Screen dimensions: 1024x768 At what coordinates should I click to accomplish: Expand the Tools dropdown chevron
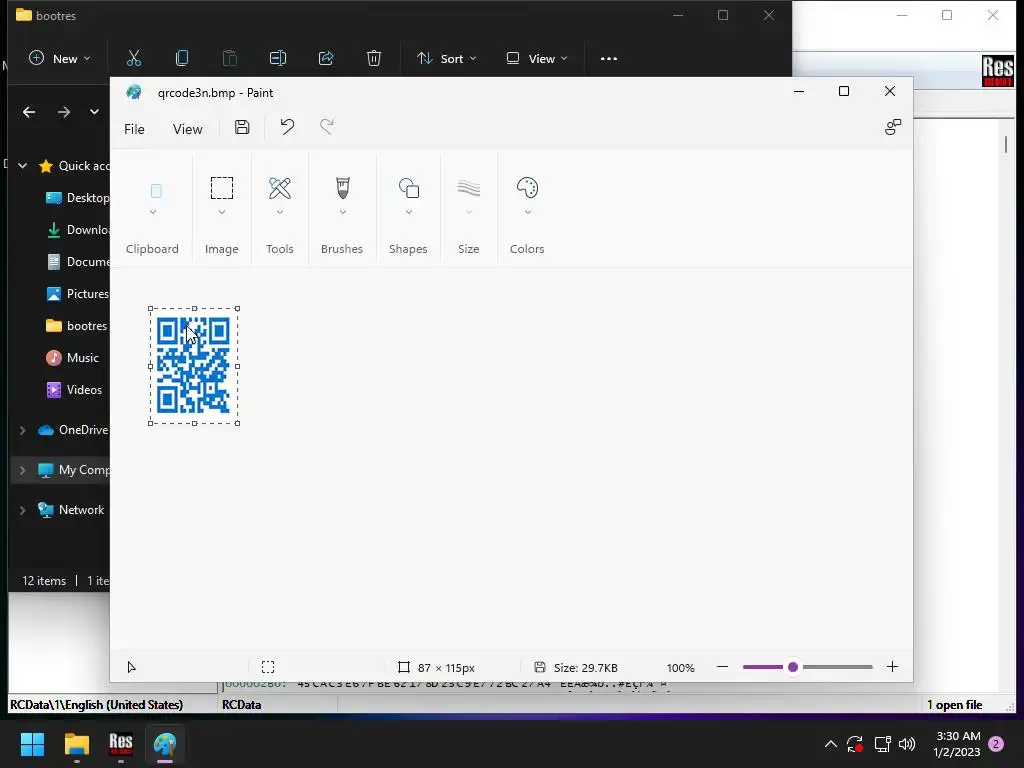point(280,212)
